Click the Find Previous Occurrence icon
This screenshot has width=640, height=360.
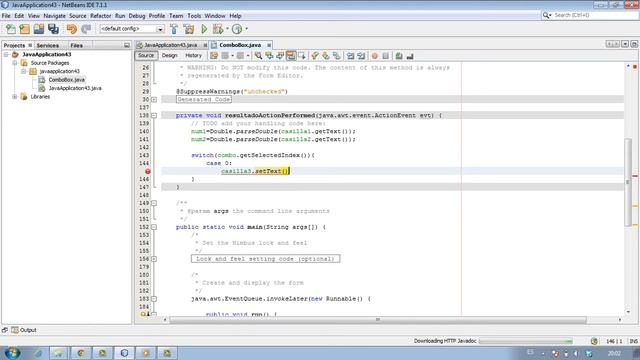(269, 56)
